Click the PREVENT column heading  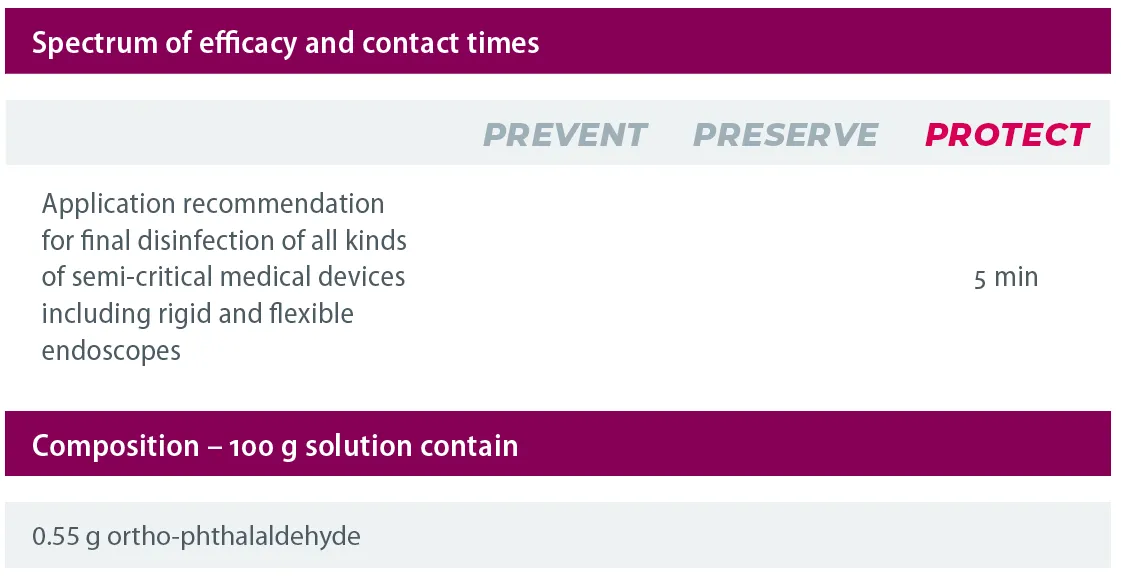click(x=565, y=135)
